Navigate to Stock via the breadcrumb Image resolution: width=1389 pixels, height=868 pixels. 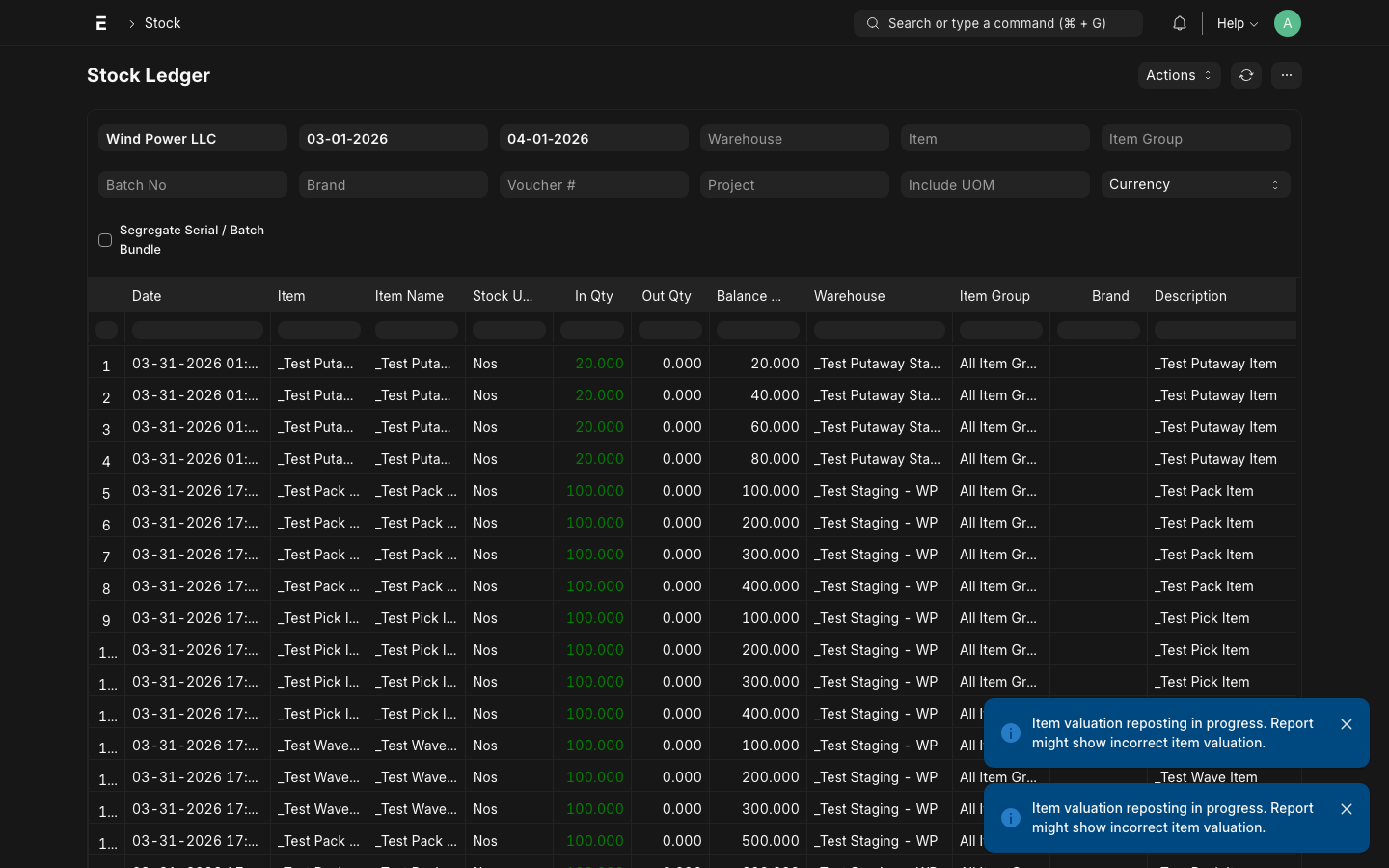click(162, 22)
